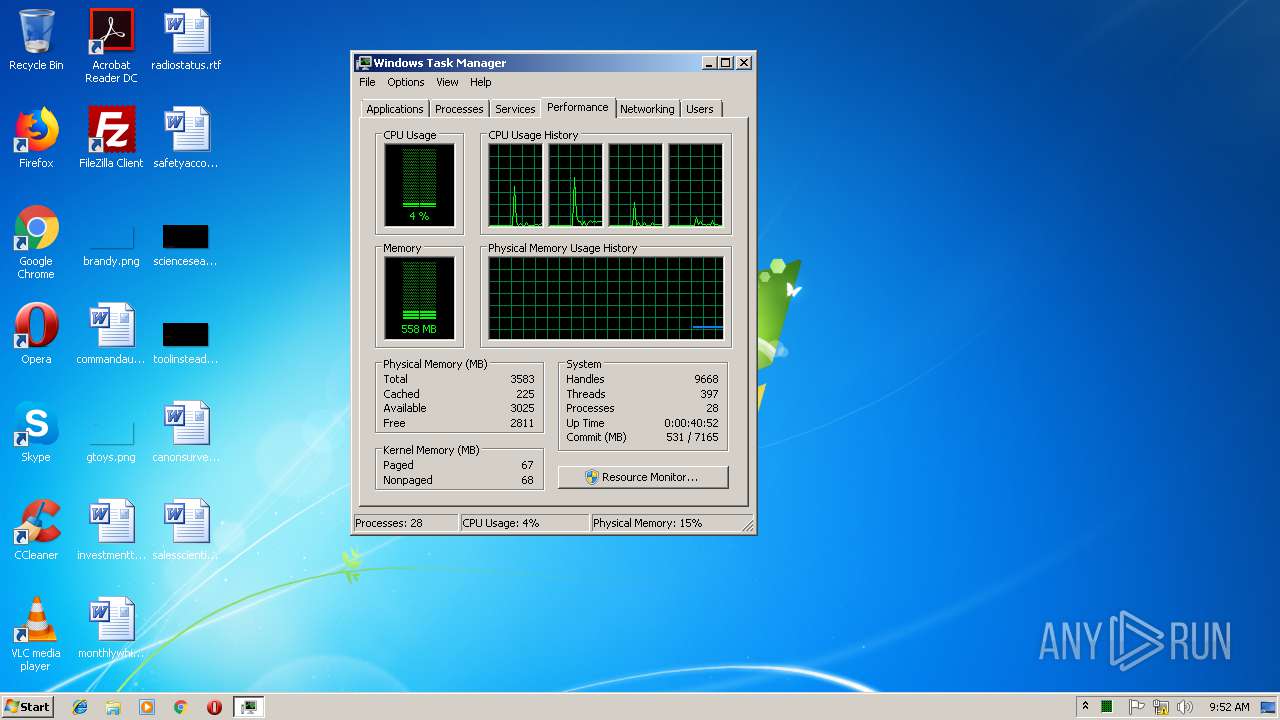
Task: Click Chrome icon in taskbar
Action: (x=181, y=707)
